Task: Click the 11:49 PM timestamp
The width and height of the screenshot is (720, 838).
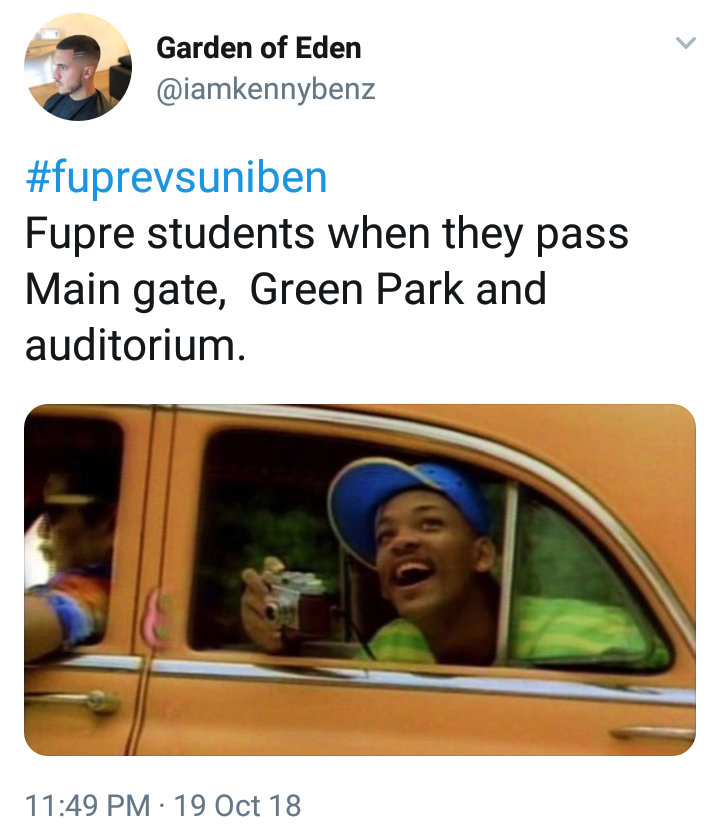Action: click(88, 805)
